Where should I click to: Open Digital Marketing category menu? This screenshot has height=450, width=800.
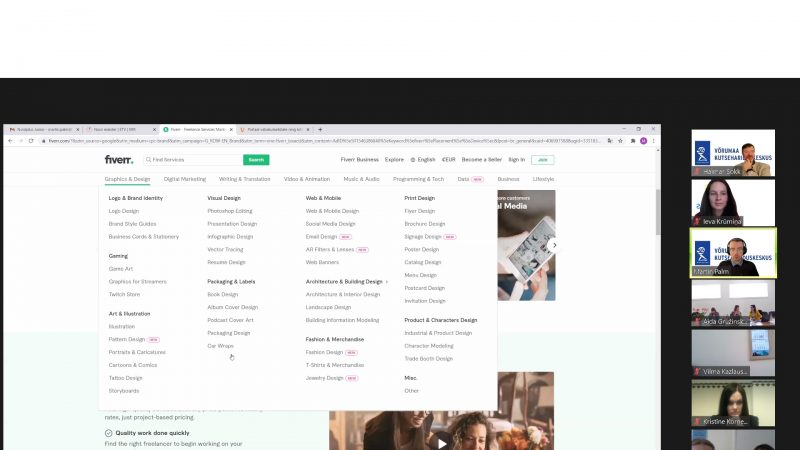pos(185,179)
